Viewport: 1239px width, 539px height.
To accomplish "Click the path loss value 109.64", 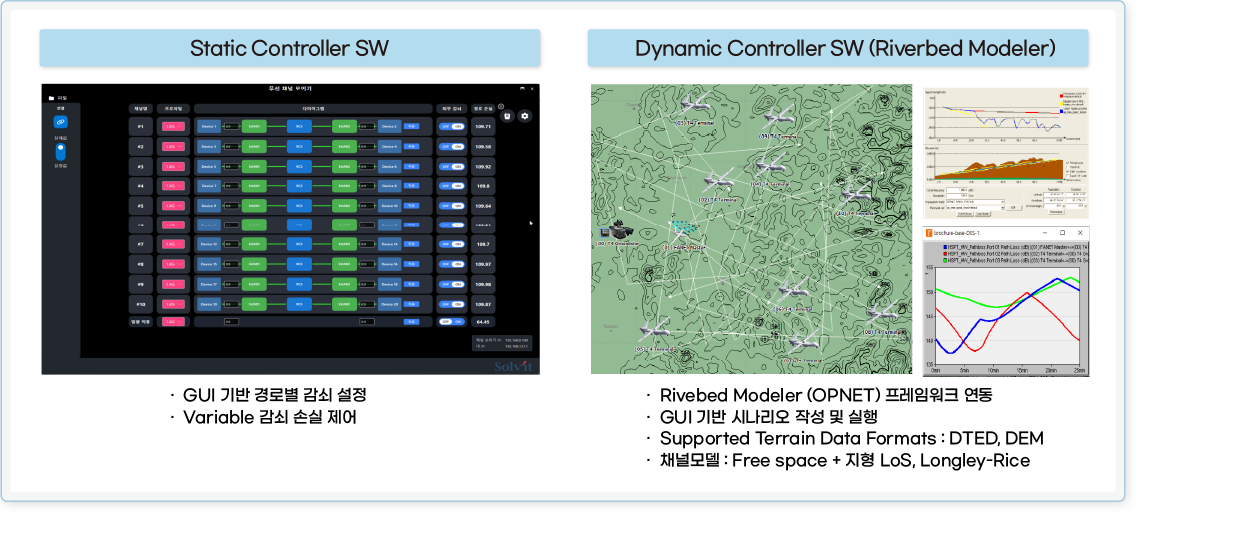I will [x=483, y=206].
